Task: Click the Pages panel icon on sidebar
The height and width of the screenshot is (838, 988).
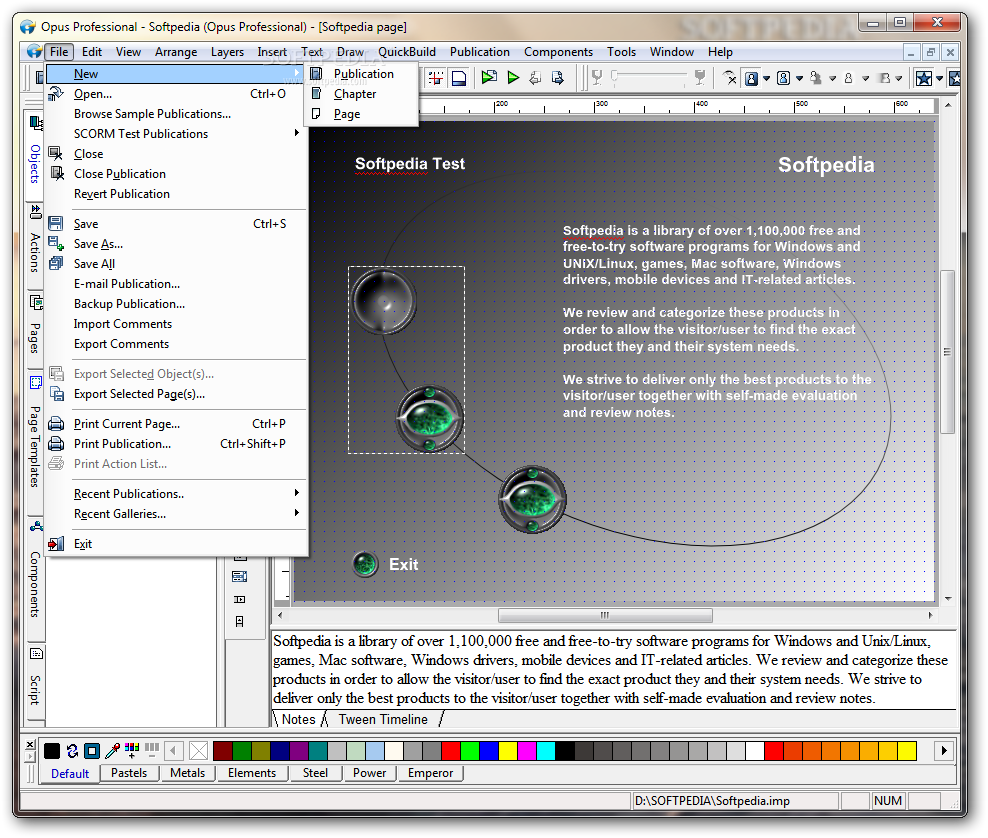Action: [36, 303]
